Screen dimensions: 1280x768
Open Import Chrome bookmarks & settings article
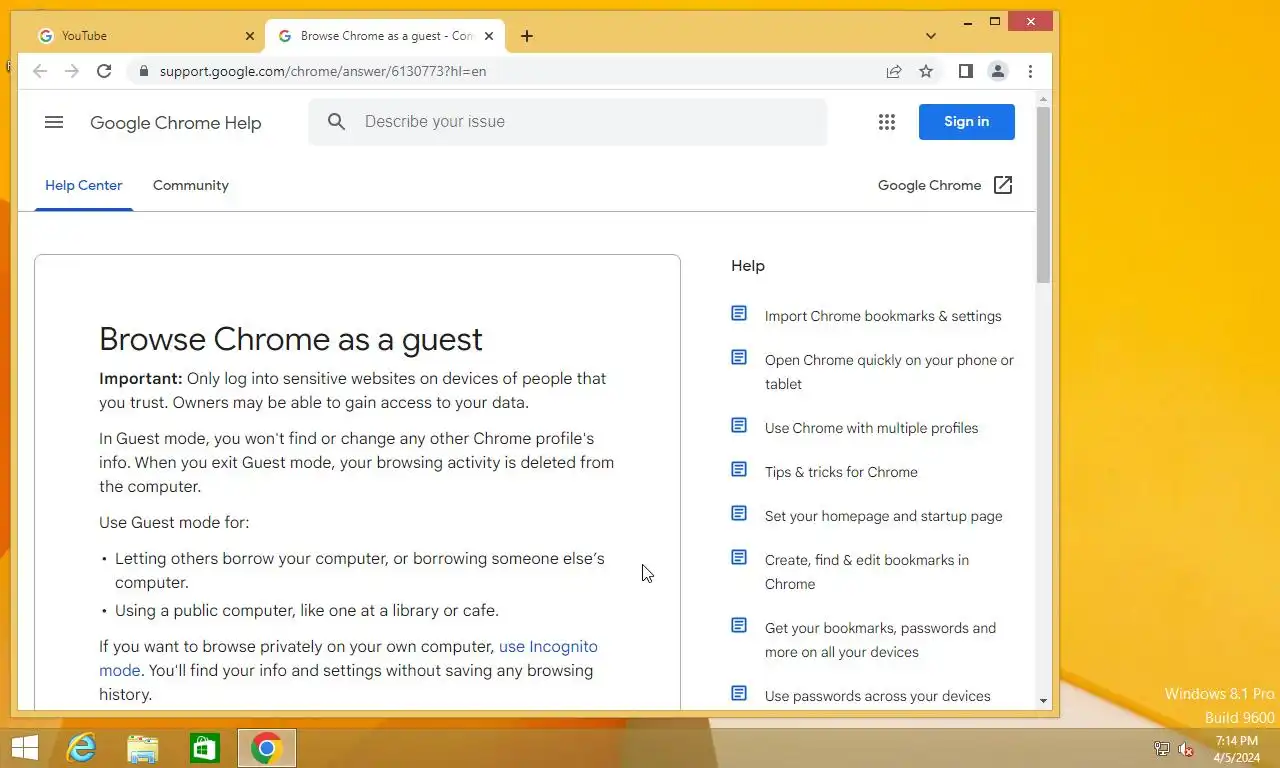[883, 316]
